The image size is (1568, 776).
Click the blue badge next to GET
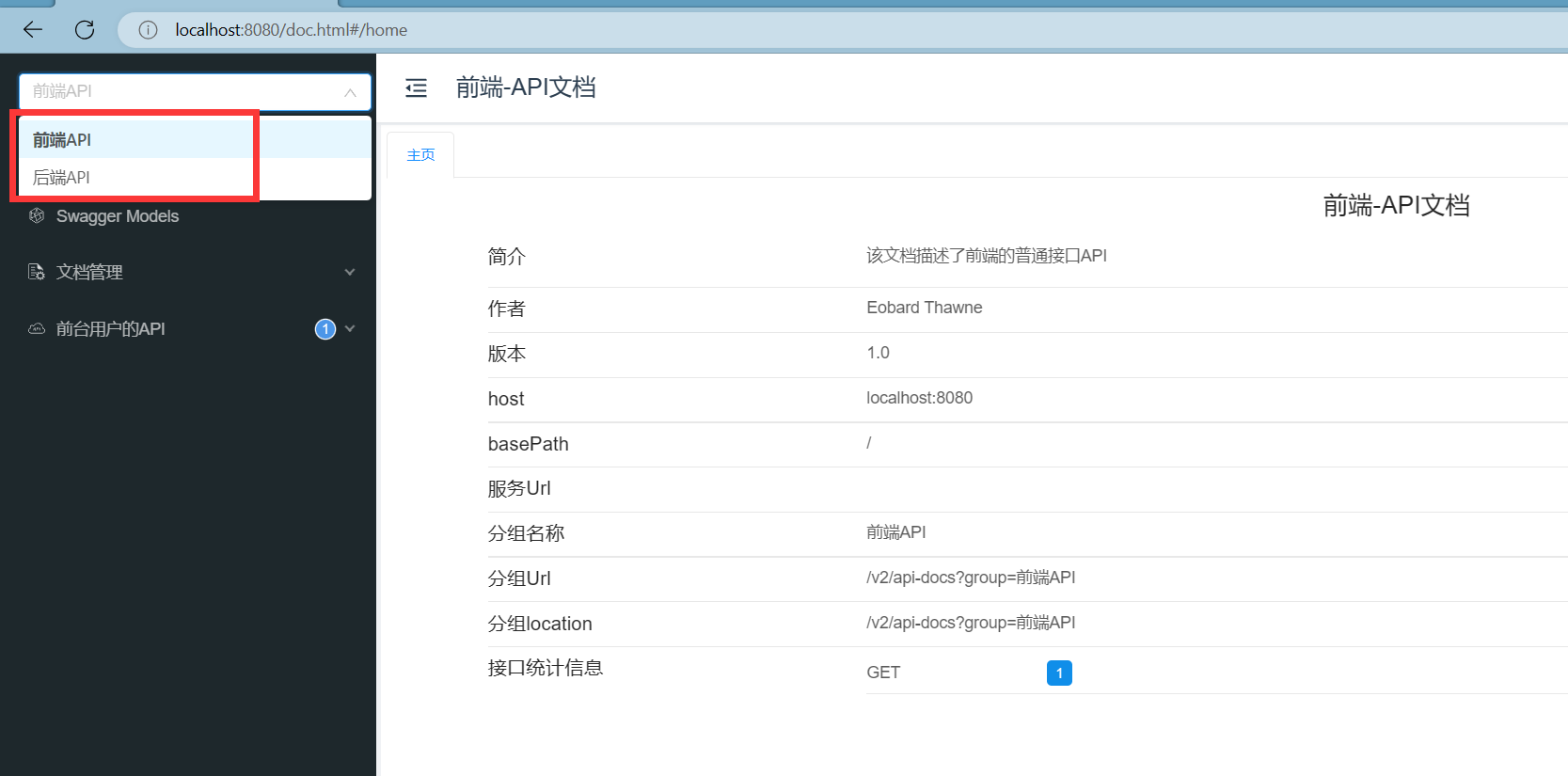click(x=1058, y=673)
